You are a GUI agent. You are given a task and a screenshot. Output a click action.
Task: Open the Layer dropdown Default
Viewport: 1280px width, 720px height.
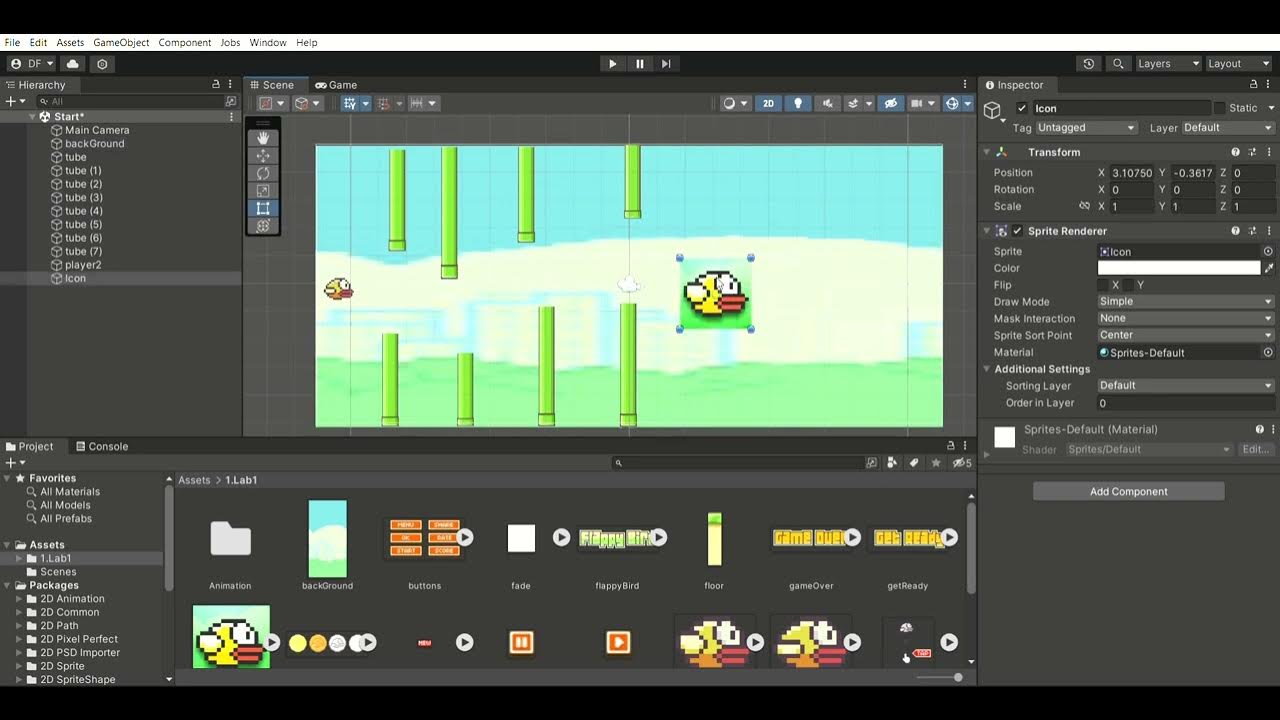click(x=1228, y=128)
